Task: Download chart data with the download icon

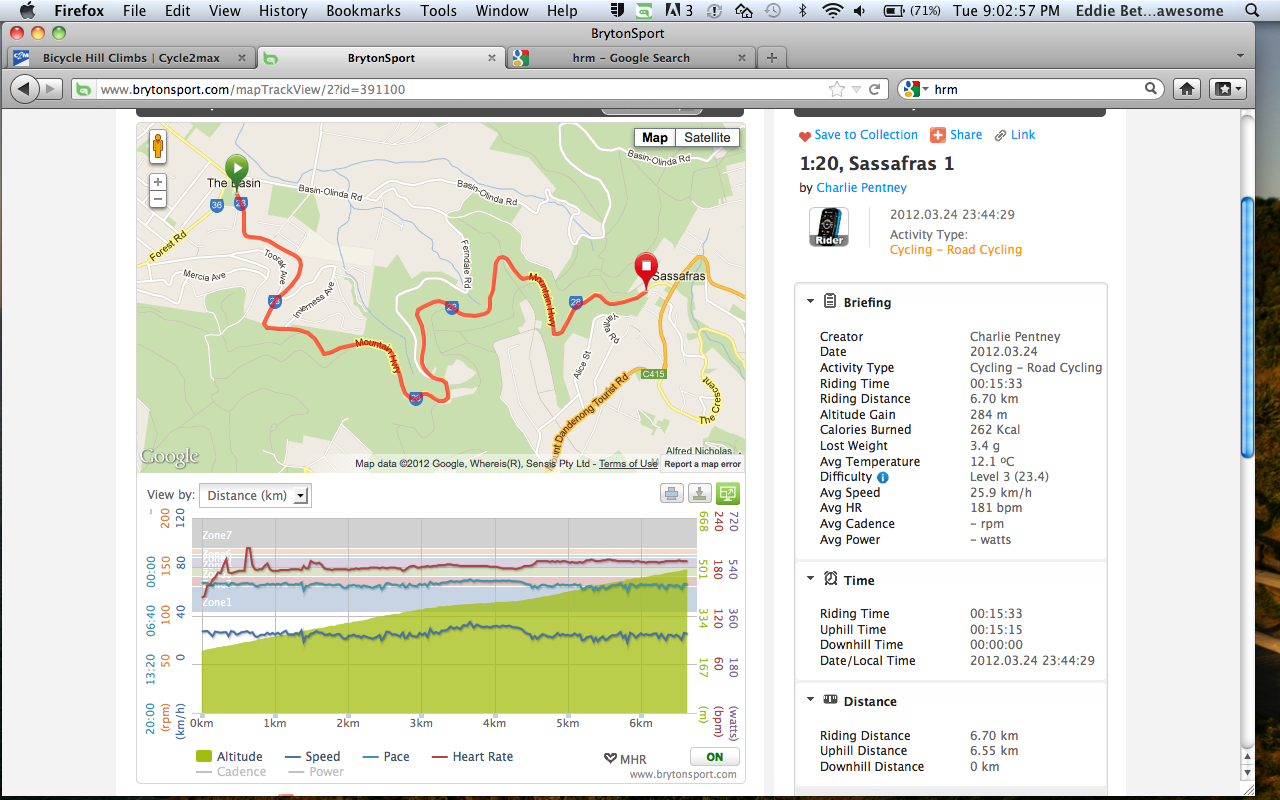Action: pyautogui.click(x=700, y=493)
